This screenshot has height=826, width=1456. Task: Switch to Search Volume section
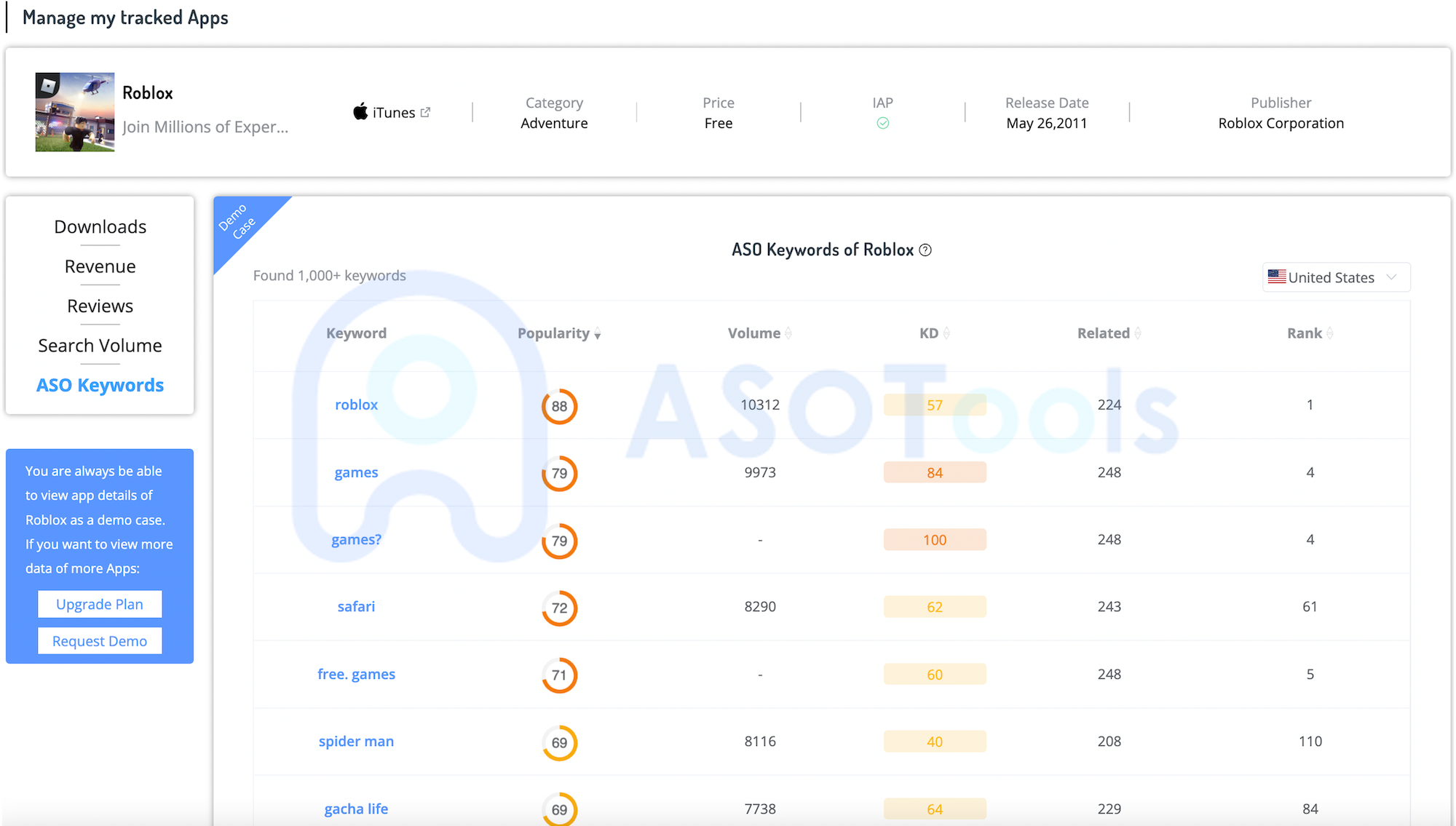click(100, 346)
